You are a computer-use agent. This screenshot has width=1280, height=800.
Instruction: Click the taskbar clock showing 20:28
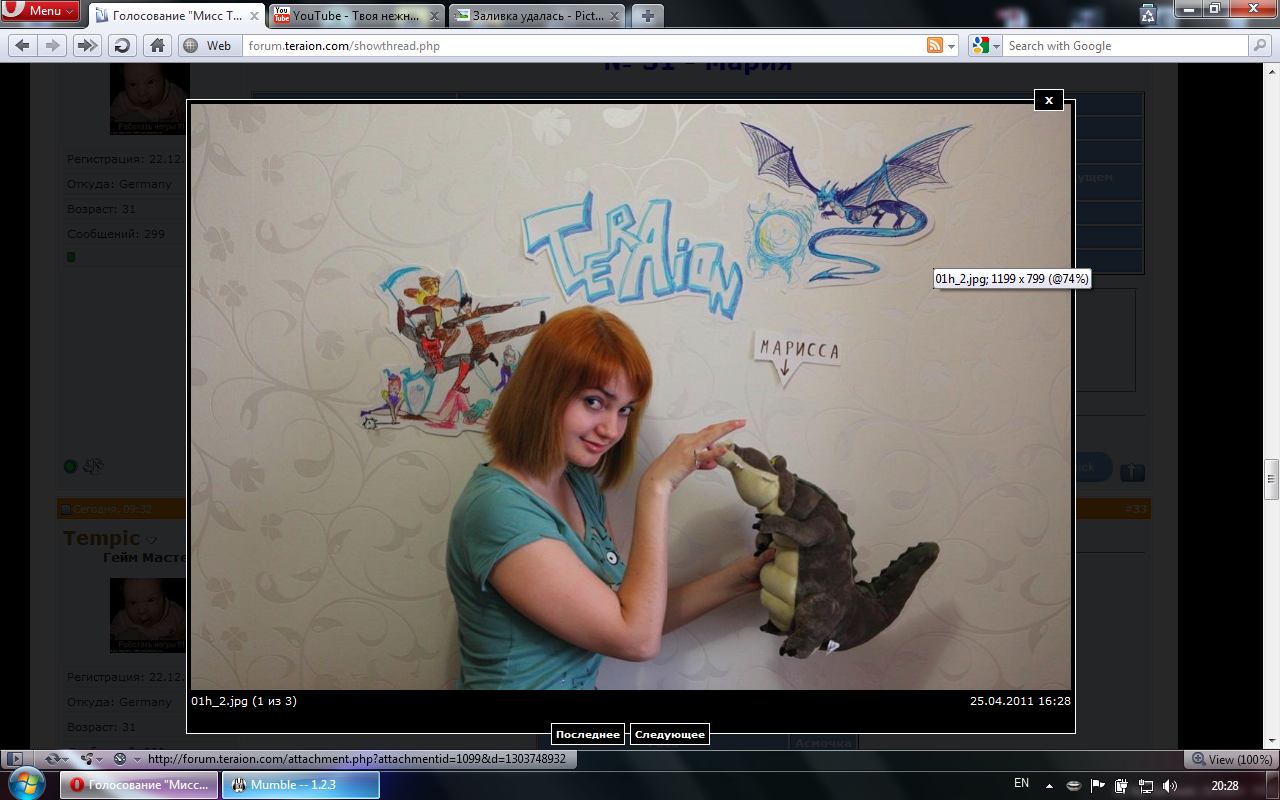click(1225, 785)
